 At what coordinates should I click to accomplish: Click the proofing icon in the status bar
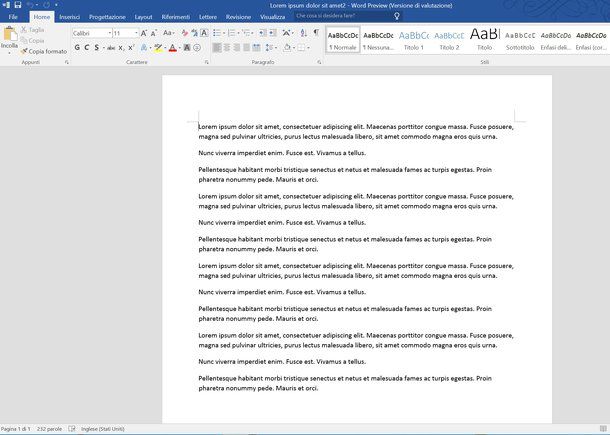pyautogui.click(x=72, y=429)
